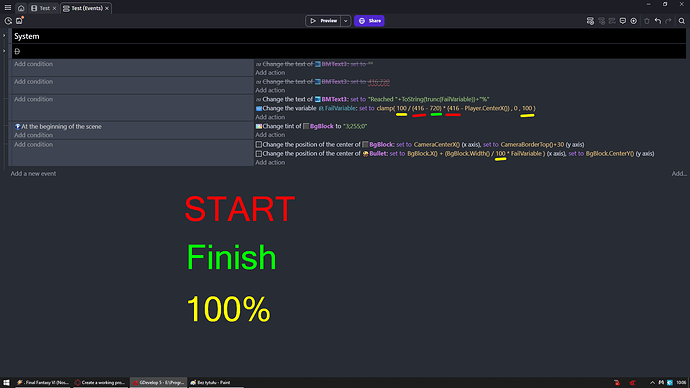This screenshot has height=388, width=690.
Task: Click the Share button
Action: point(369,21)
